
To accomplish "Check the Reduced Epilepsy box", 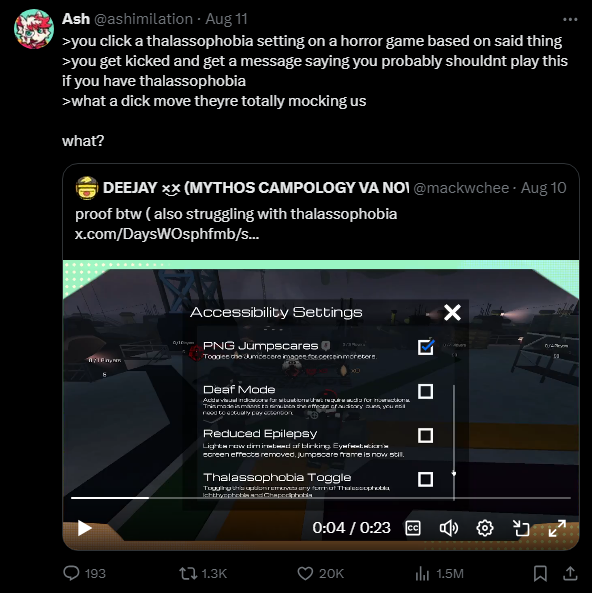I will 426,435.
